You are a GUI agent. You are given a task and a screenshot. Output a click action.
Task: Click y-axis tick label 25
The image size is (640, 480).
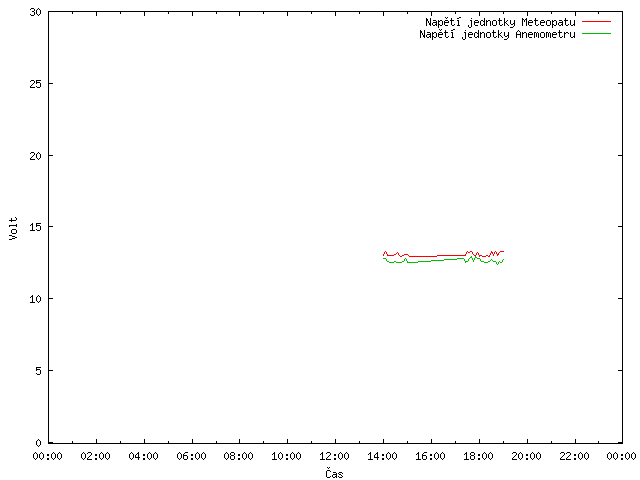(x=36, y=84)
